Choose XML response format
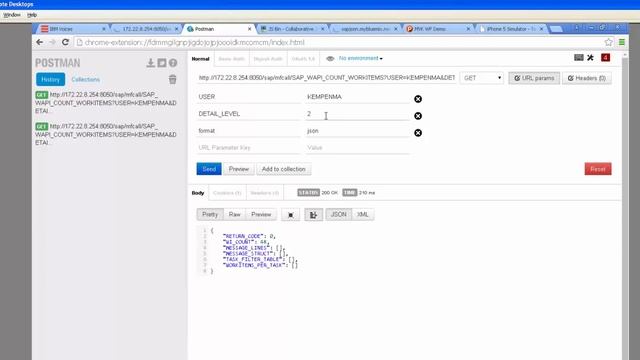Screen dimensions: 640x360 [362, 215]
